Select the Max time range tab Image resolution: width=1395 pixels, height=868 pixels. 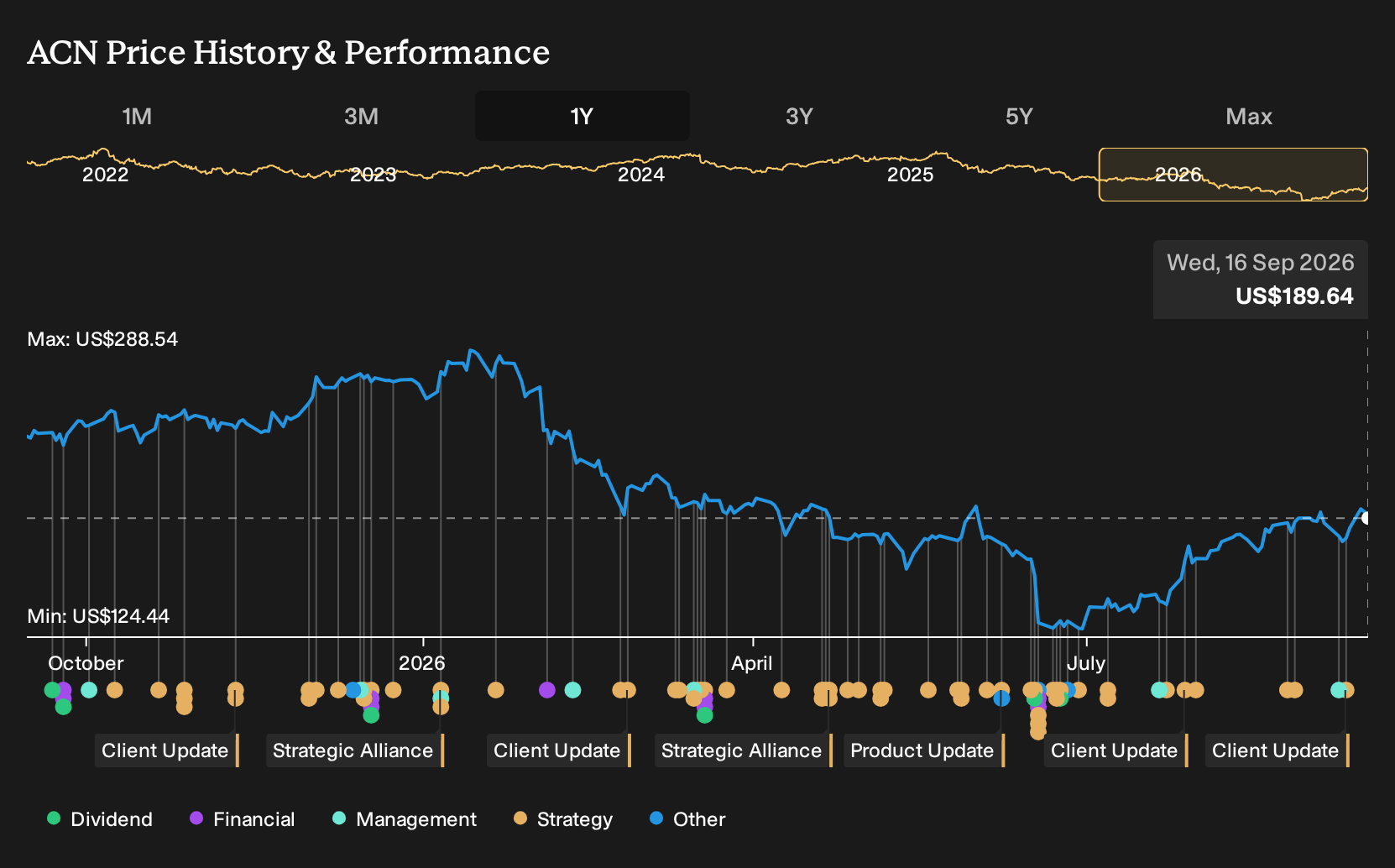(x=1249, y=116)
